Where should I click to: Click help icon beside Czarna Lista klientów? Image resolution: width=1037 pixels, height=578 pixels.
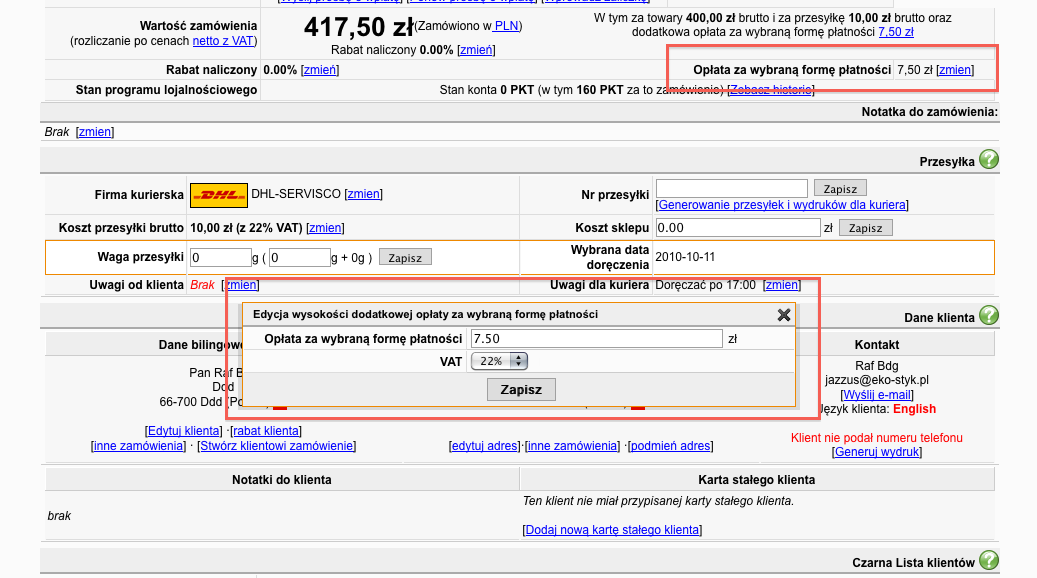click(988, 561)
